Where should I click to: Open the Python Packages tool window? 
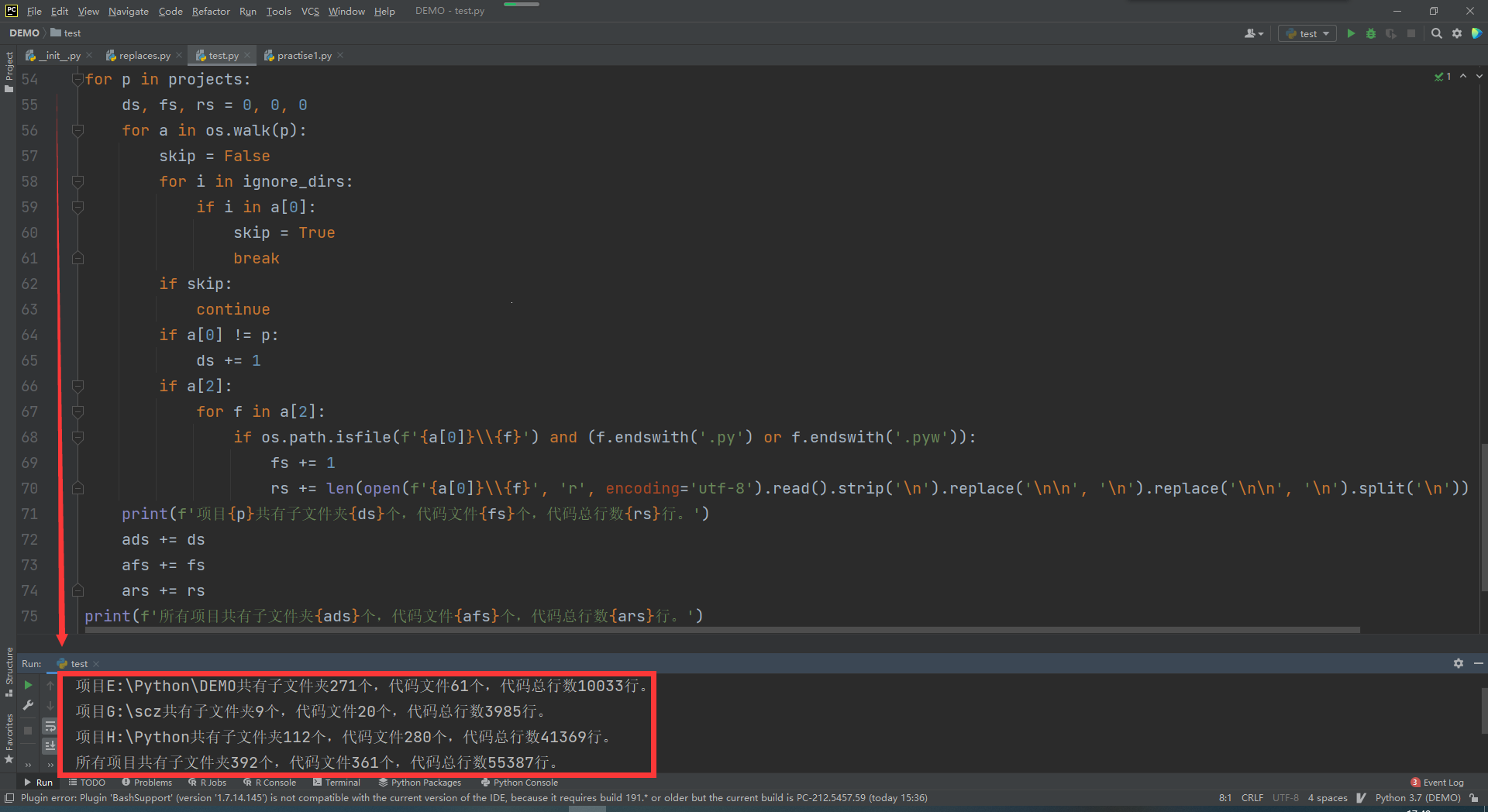point(419,783)
